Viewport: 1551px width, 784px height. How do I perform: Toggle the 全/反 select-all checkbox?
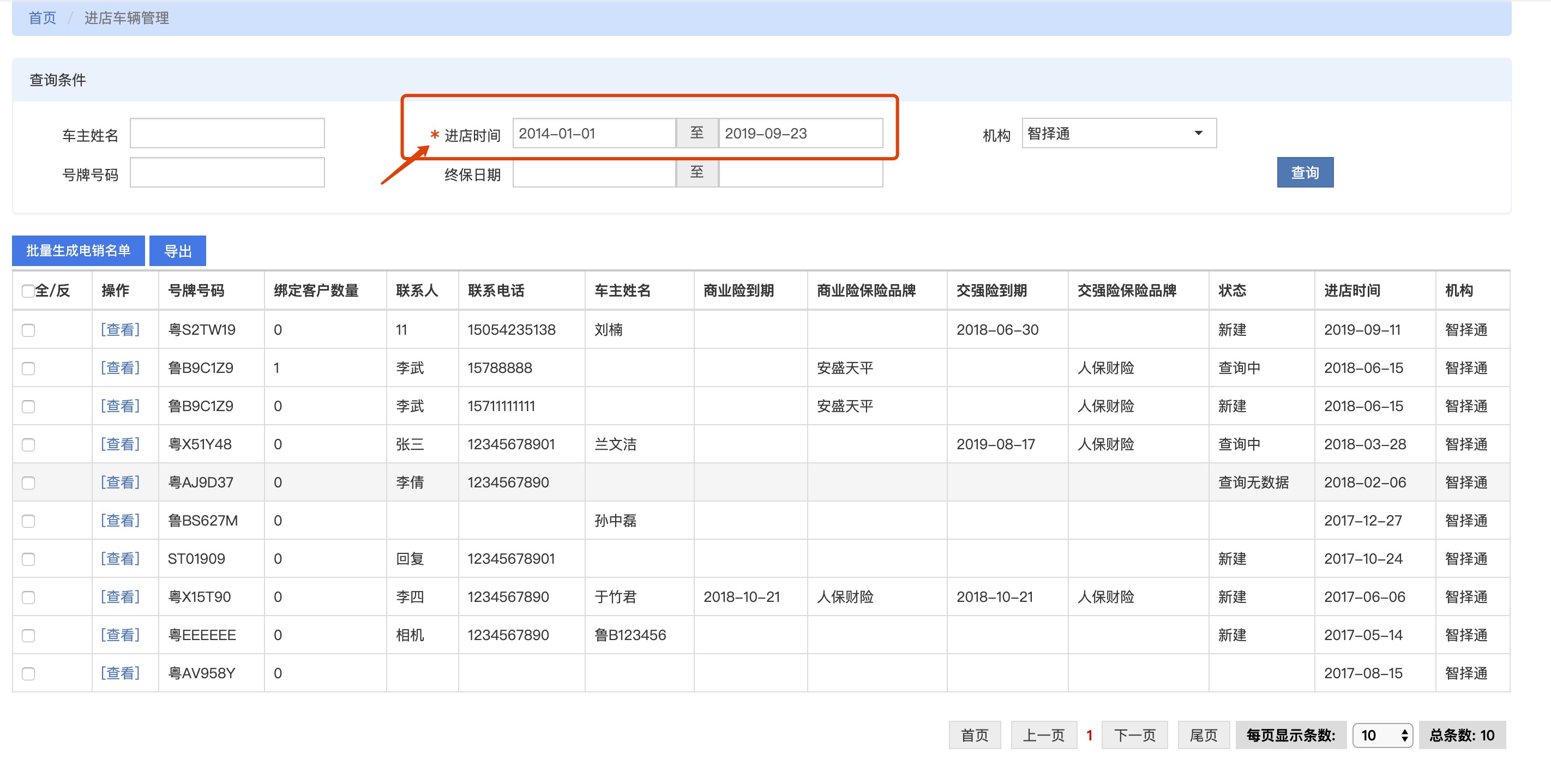click(28, 291)
